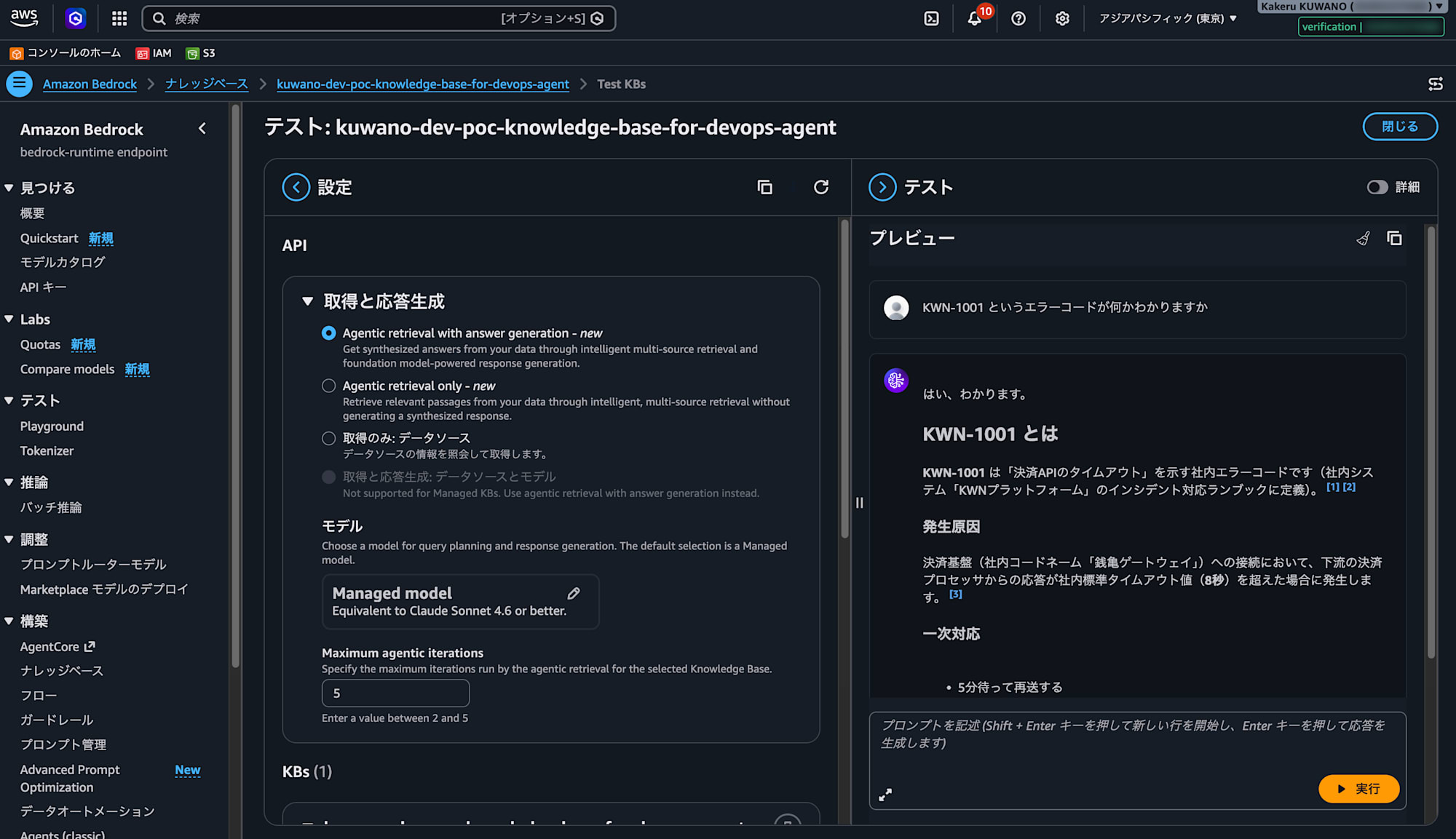Click the Maximum agentic iterations field
1456x839 pixels.
(x=395, y=693)
